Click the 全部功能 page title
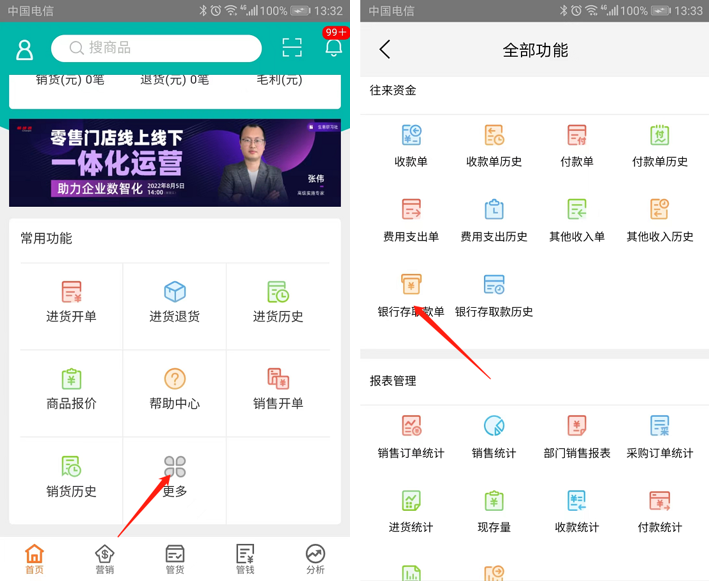Image resolution: width=711 pixels, height=581 pixels. click(535, 50)
